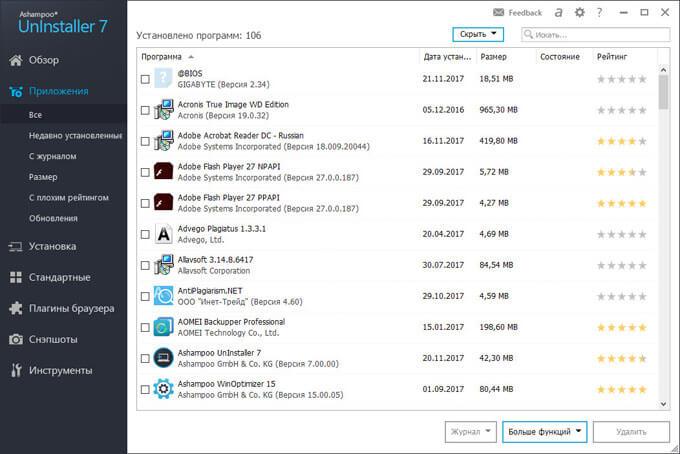Click the AOMEI Backupper Professional icon

[x=164, y=327]
